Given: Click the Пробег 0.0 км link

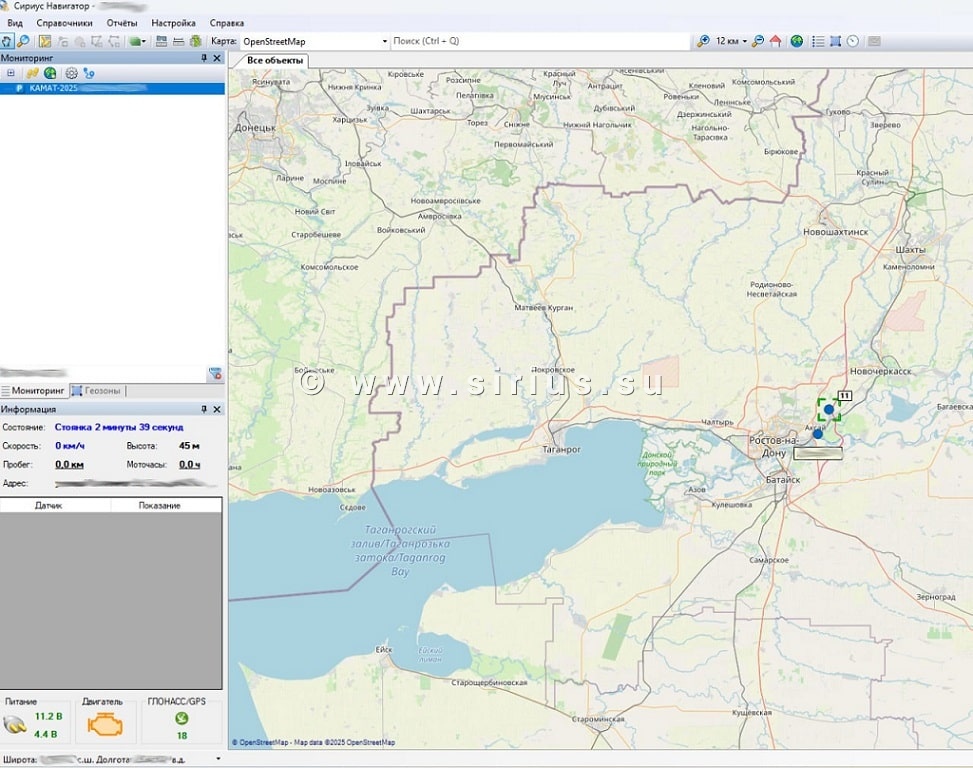Looking at the screenshot, I should [69, 465].
